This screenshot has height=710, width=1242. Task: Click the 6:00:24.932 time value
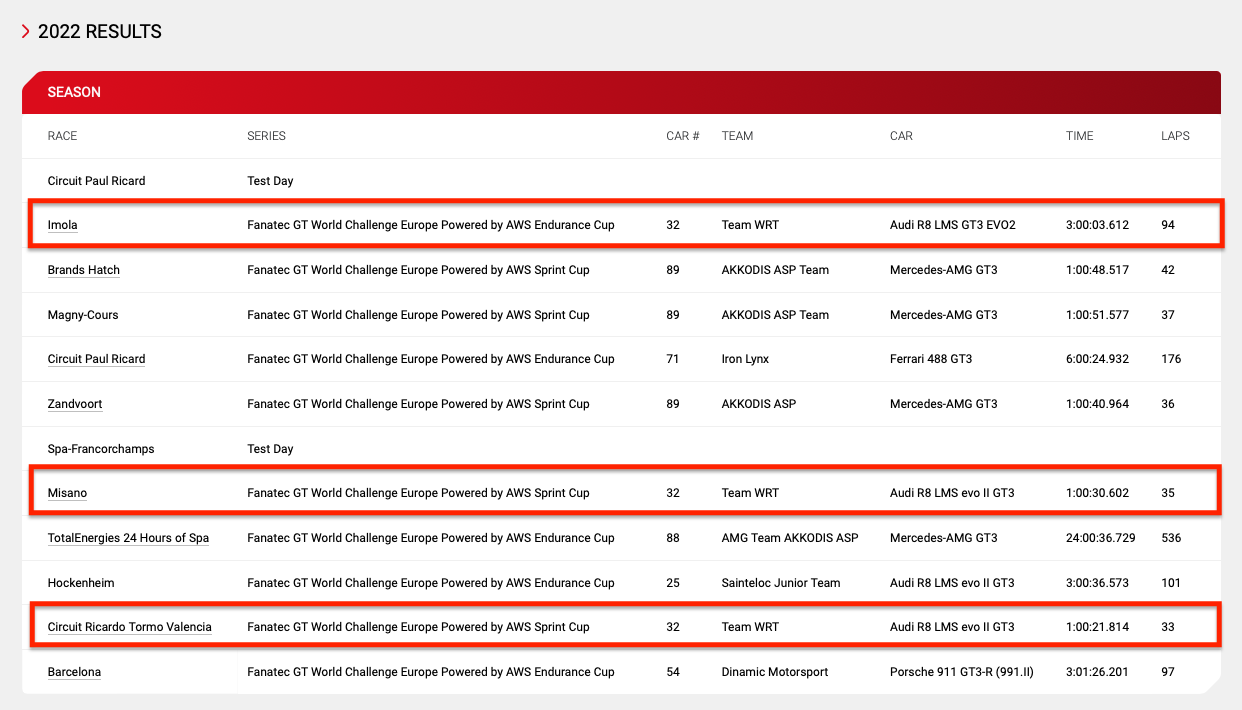pos(1097,359)
